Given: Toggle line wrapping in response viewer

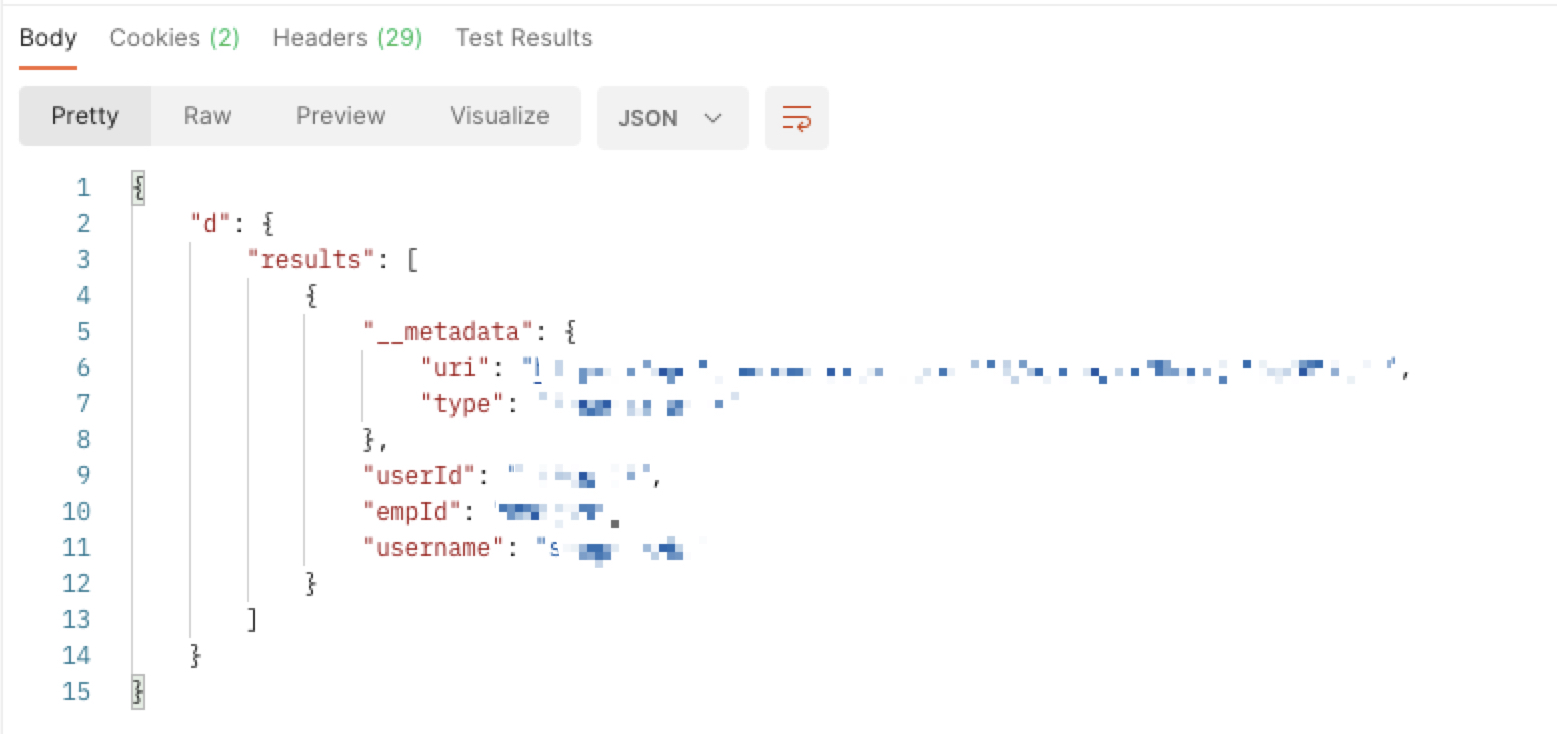Looking at the screenshot, I should click(x=796, y=117).
